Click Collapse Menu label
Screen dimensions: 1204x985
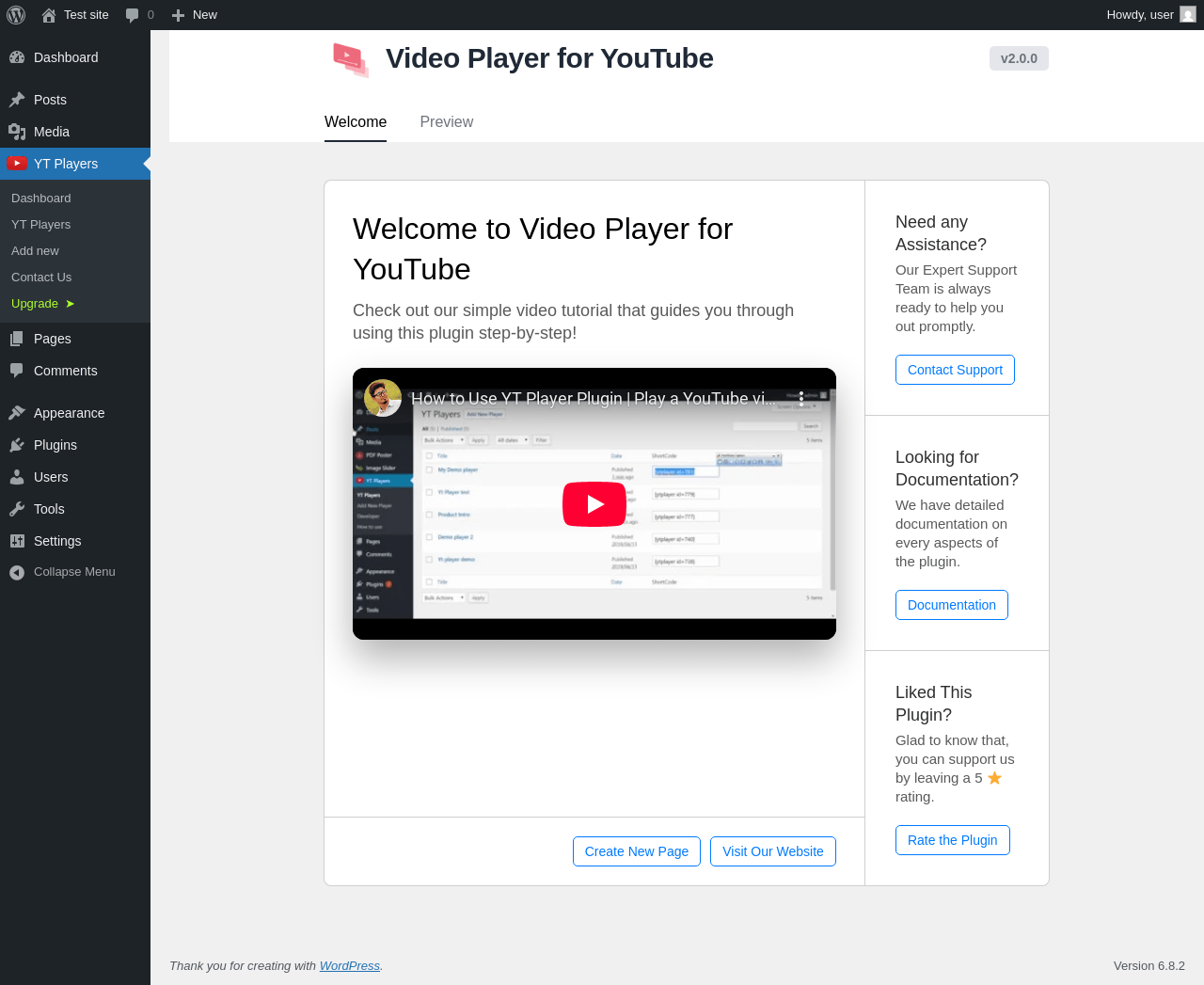(74, 572)
